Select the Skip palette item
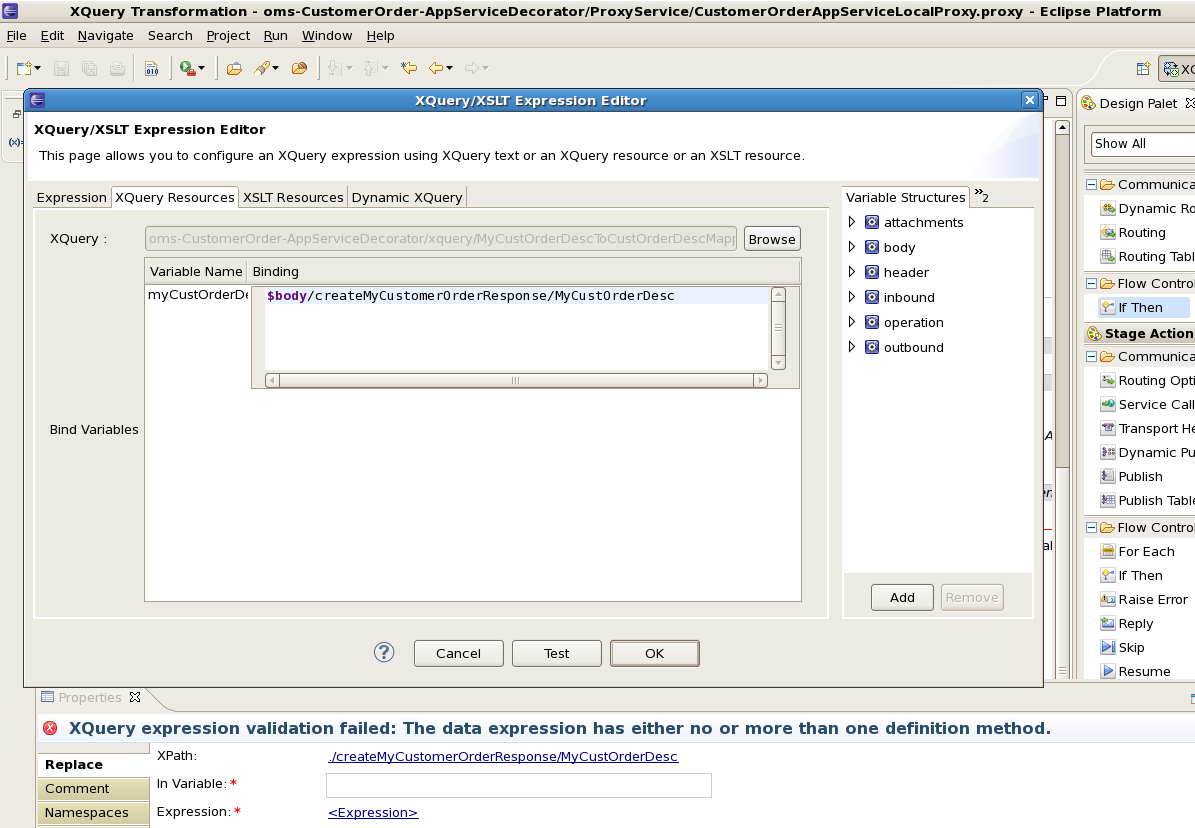 pos(1123,647)
